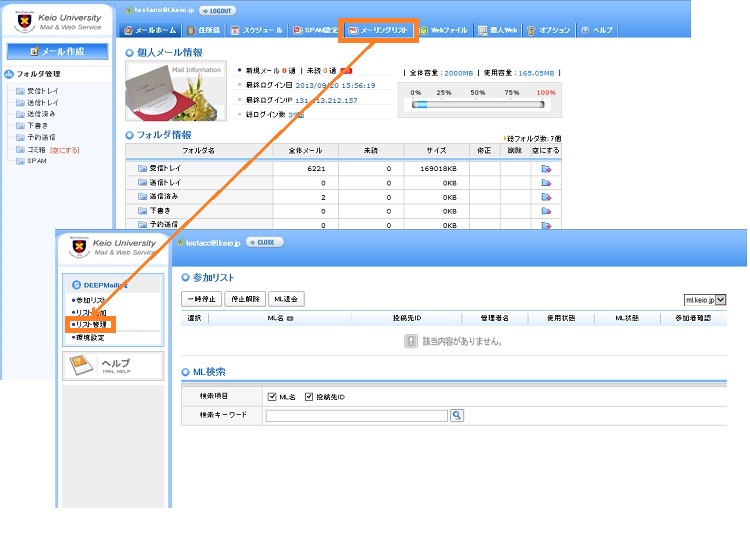This screenshot has width=750, height=533.
Task: Click the search magnifier icon beside keyword field
Action: (457, 415)
